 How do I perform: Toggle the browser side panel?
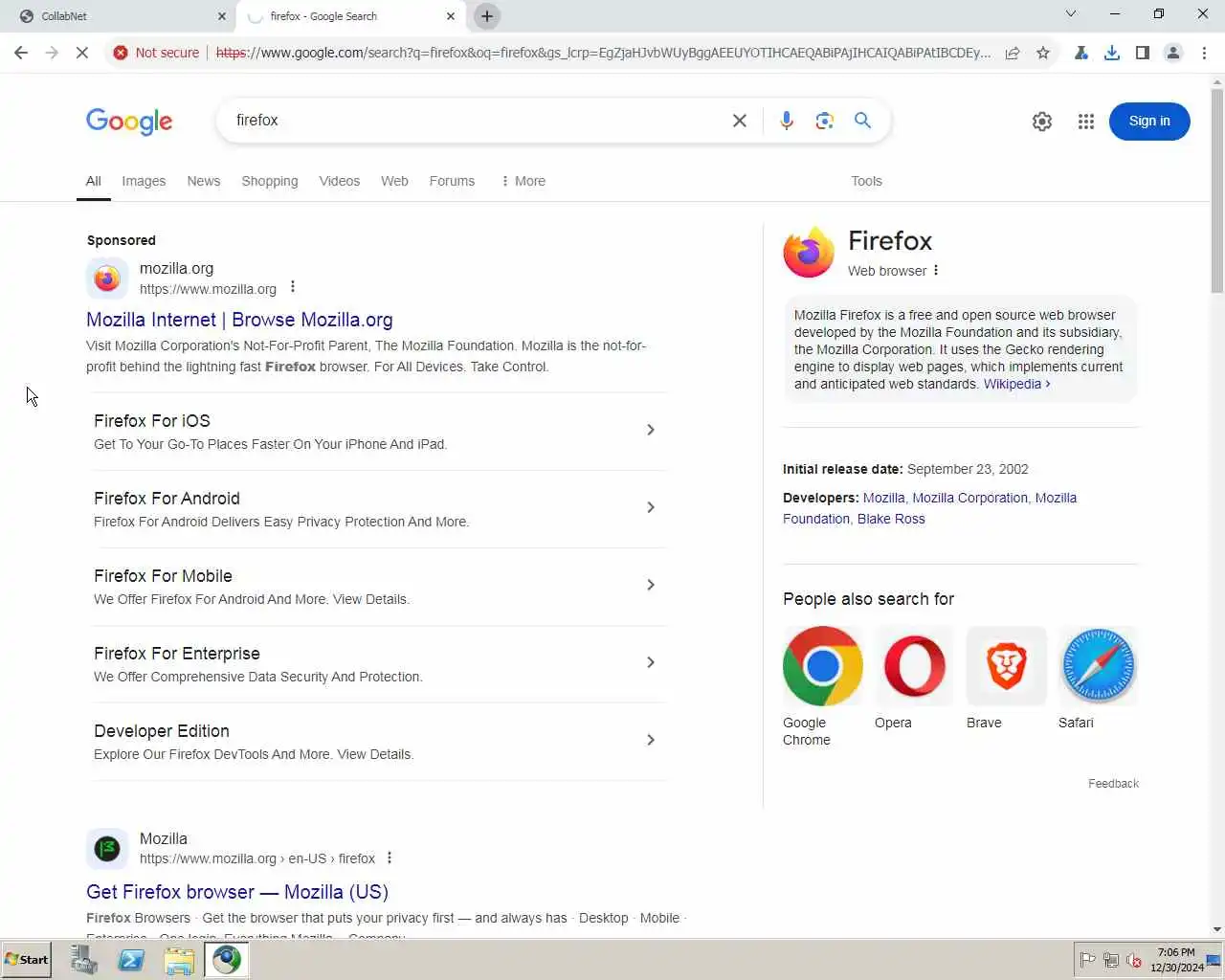pyautogui.click(x=1143, y=53)
